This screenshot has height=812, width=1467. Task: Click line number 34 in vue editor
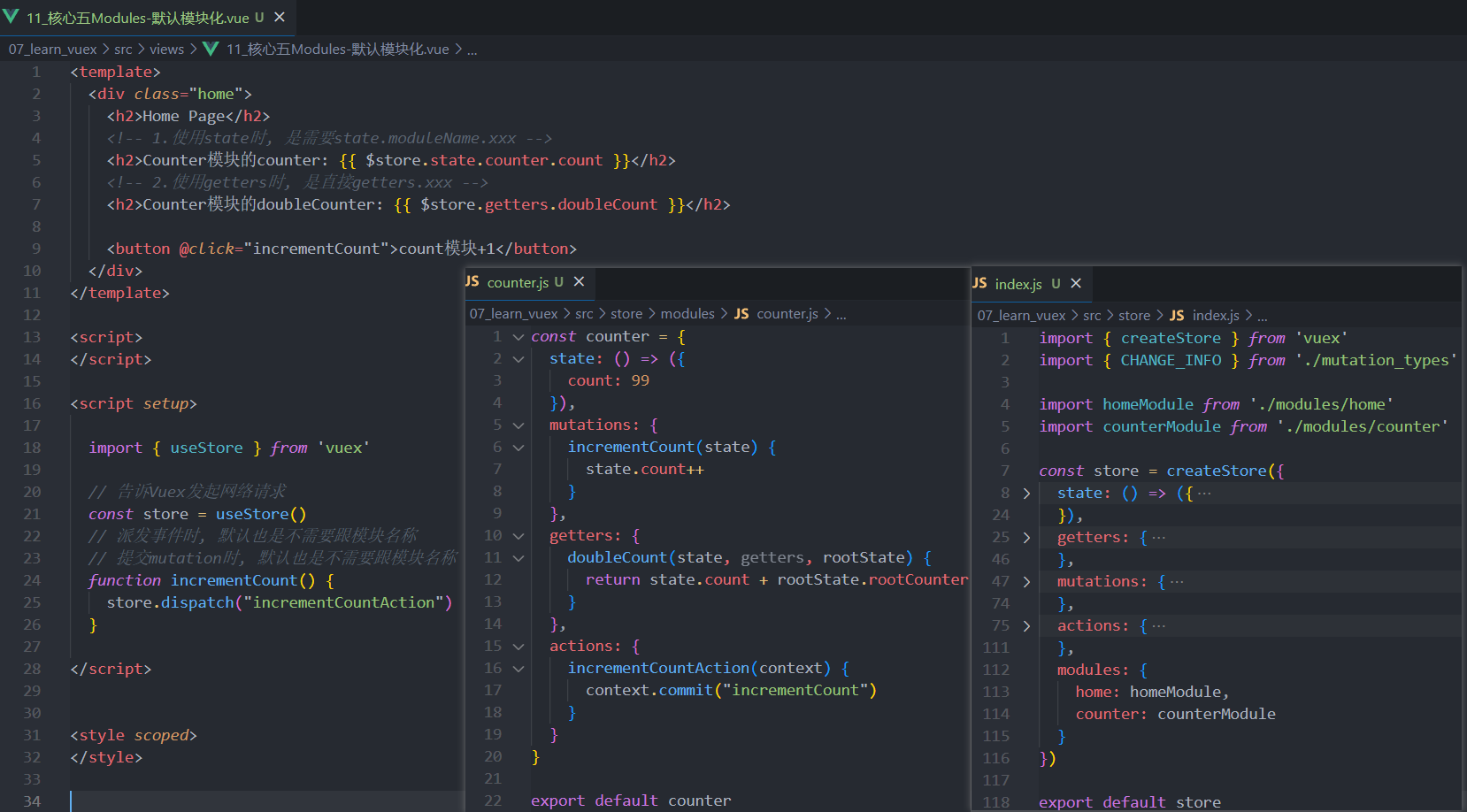32,801
